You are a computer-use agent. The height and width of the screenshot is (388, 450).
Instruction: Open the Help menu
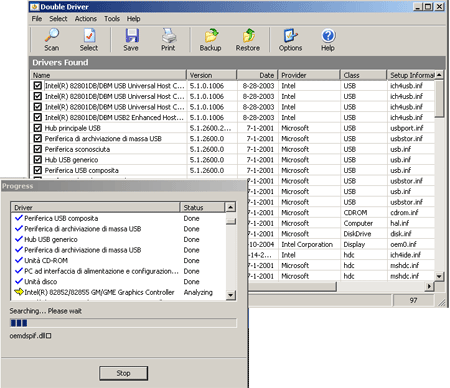click(133, 19)
